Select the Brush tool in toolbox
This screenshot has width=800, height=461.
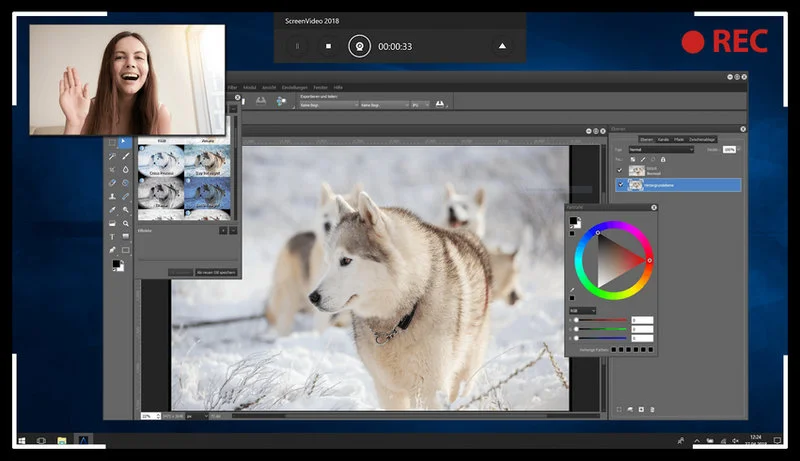[126, 156]
